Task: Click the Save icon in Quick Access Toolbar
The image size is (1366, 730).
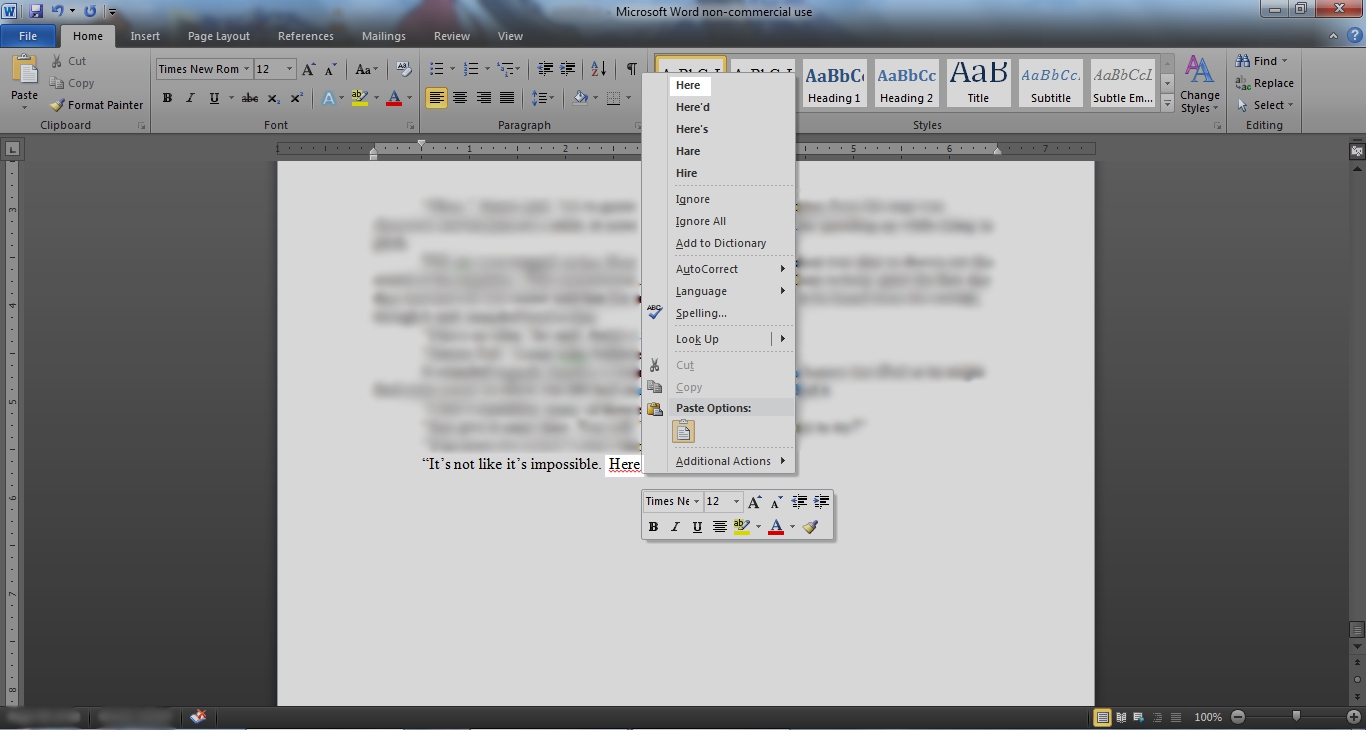Action: click(37, 11)
